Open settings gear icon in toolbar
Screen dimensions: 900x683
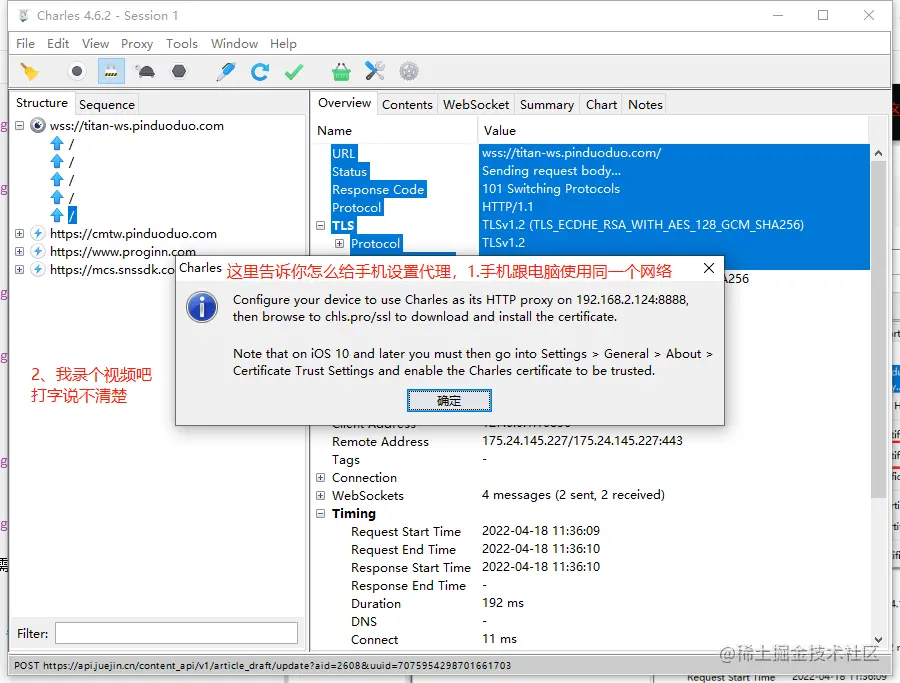tap(409, 71)
